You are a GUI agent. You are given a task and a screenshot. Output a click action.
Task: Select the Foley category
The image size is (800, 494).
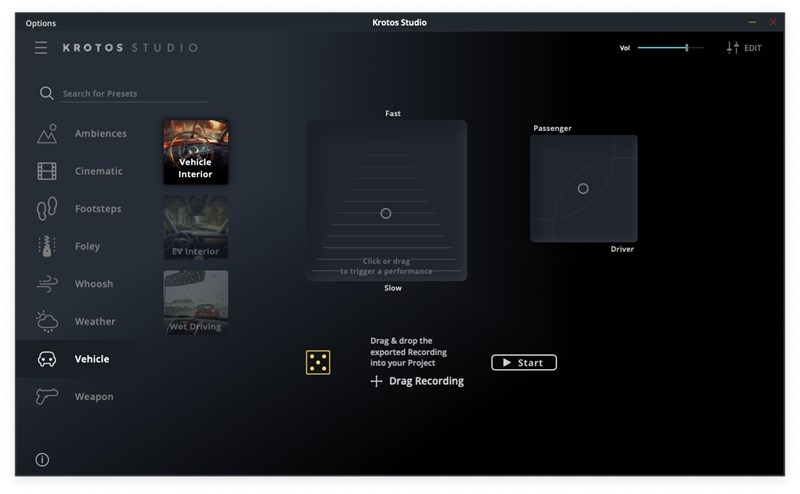click(87, 246)
